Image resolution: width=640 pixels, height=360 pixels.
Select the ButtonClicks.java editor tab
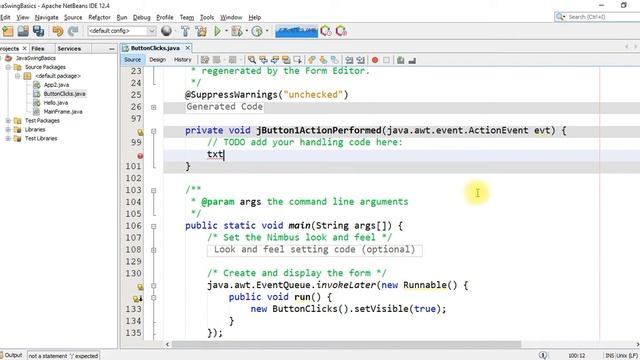click(155, 48)
